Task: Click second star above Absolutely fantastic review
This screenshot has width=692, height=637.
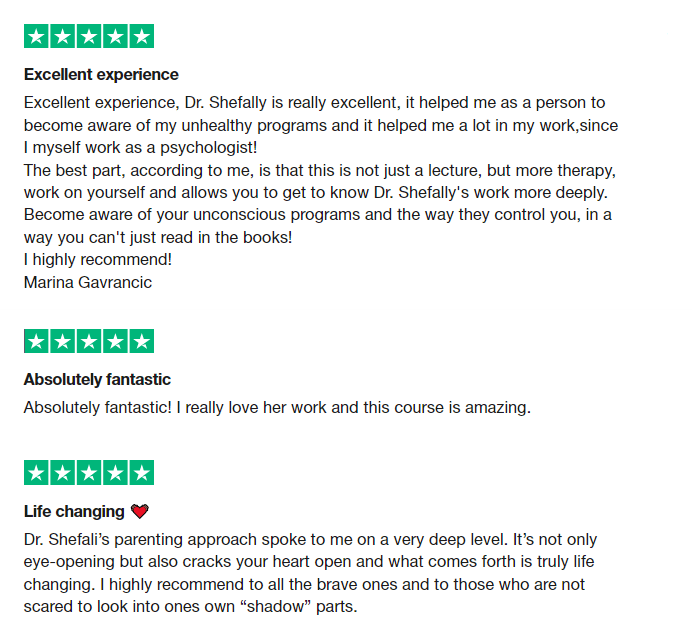Action: (x=63, y=341)
